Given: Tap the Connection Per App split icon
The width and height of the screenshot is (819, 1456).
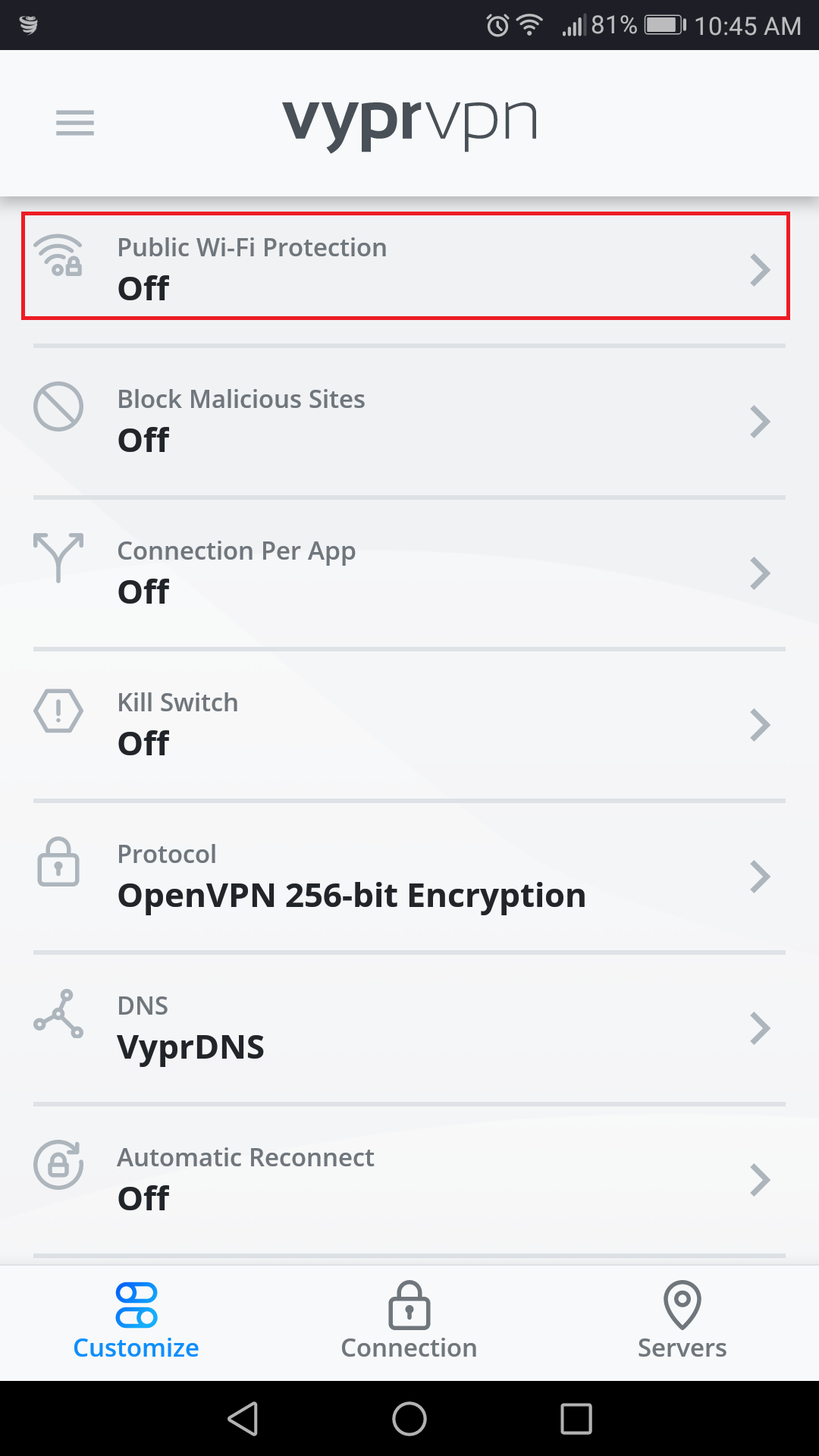Looking at the screenshot, I should point(58,557).
